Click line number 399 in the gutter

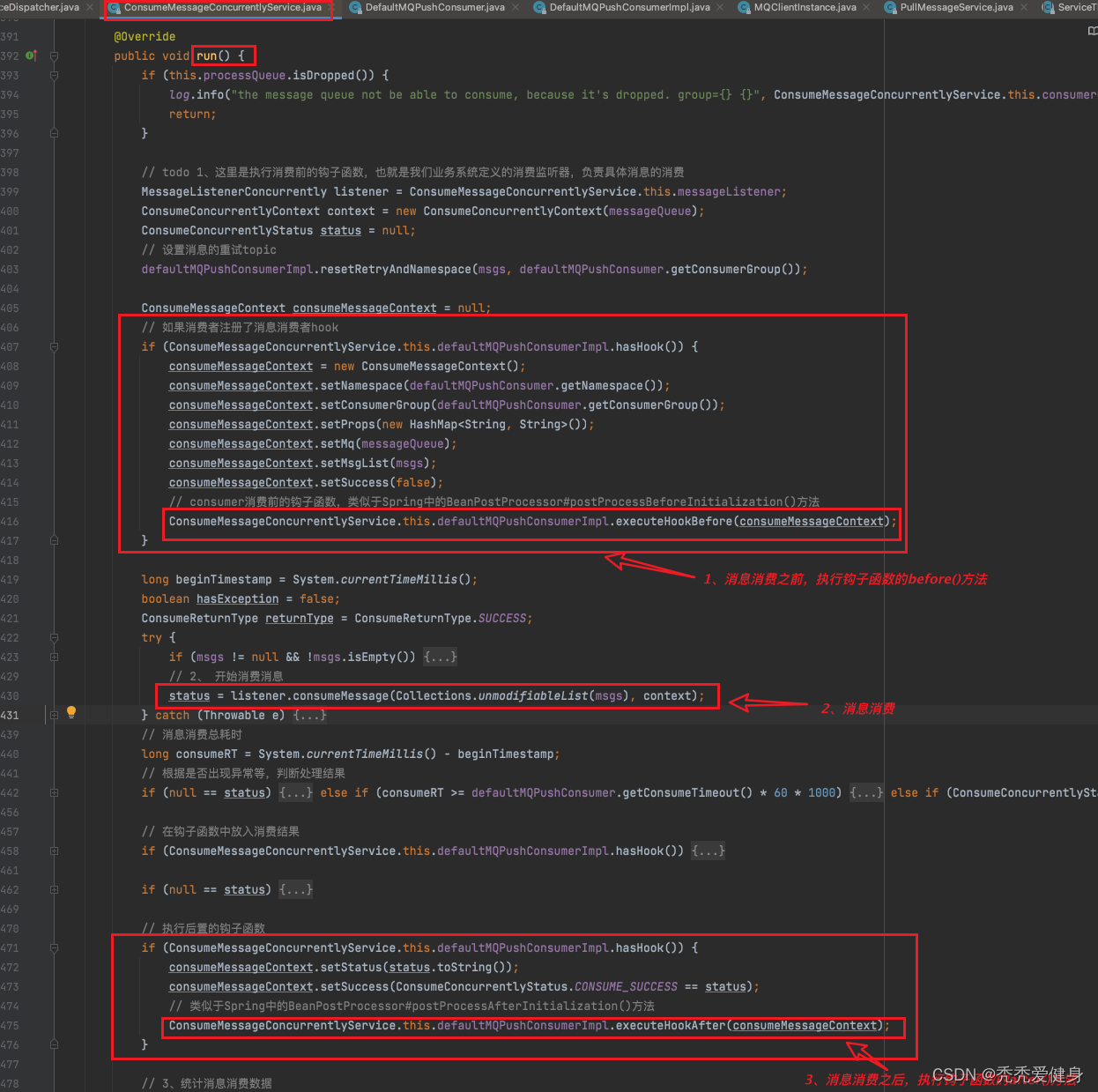click(10, 191)
